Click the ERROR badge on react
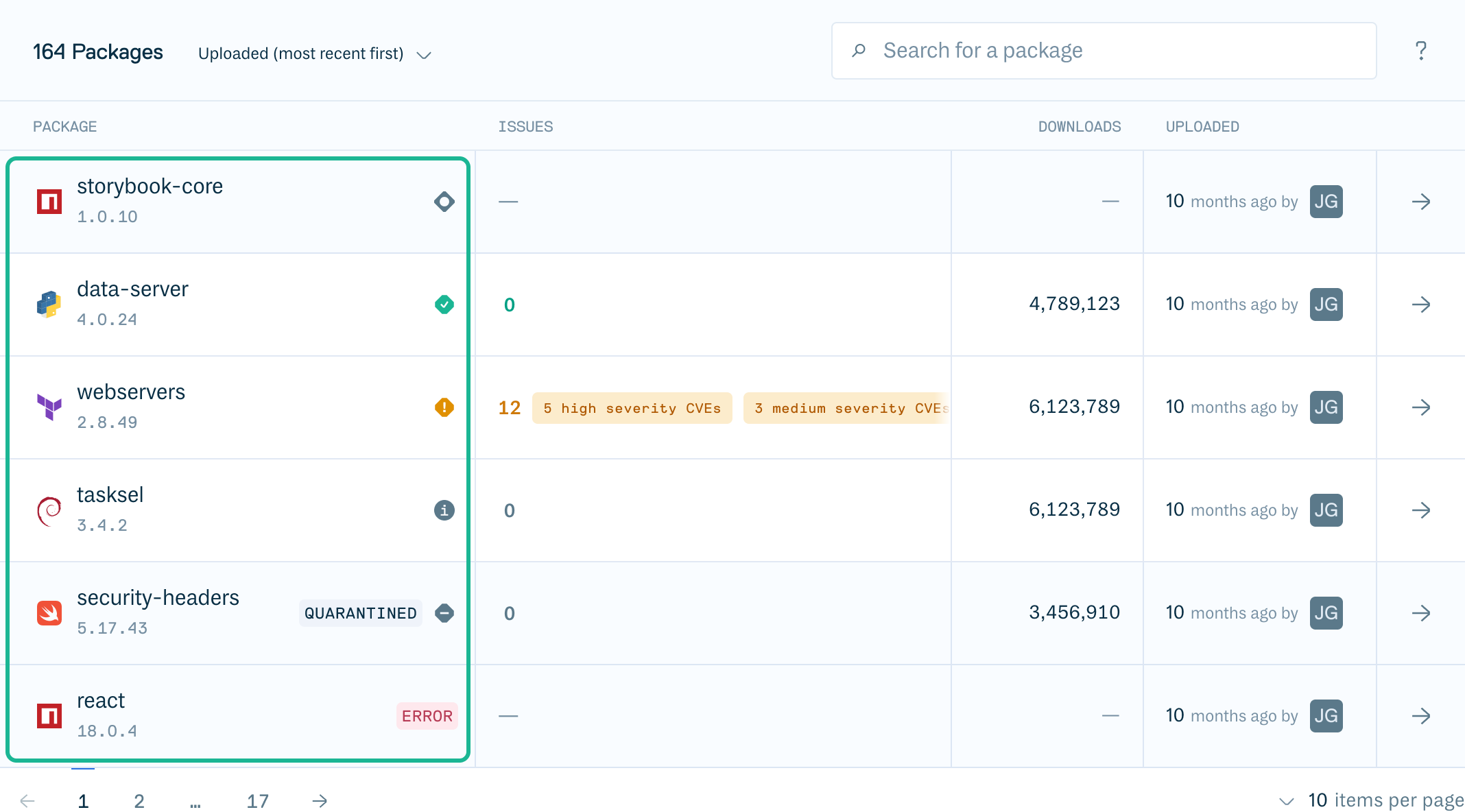The image size is (1465, 812). pyautogui.click(x=427, y=716)
